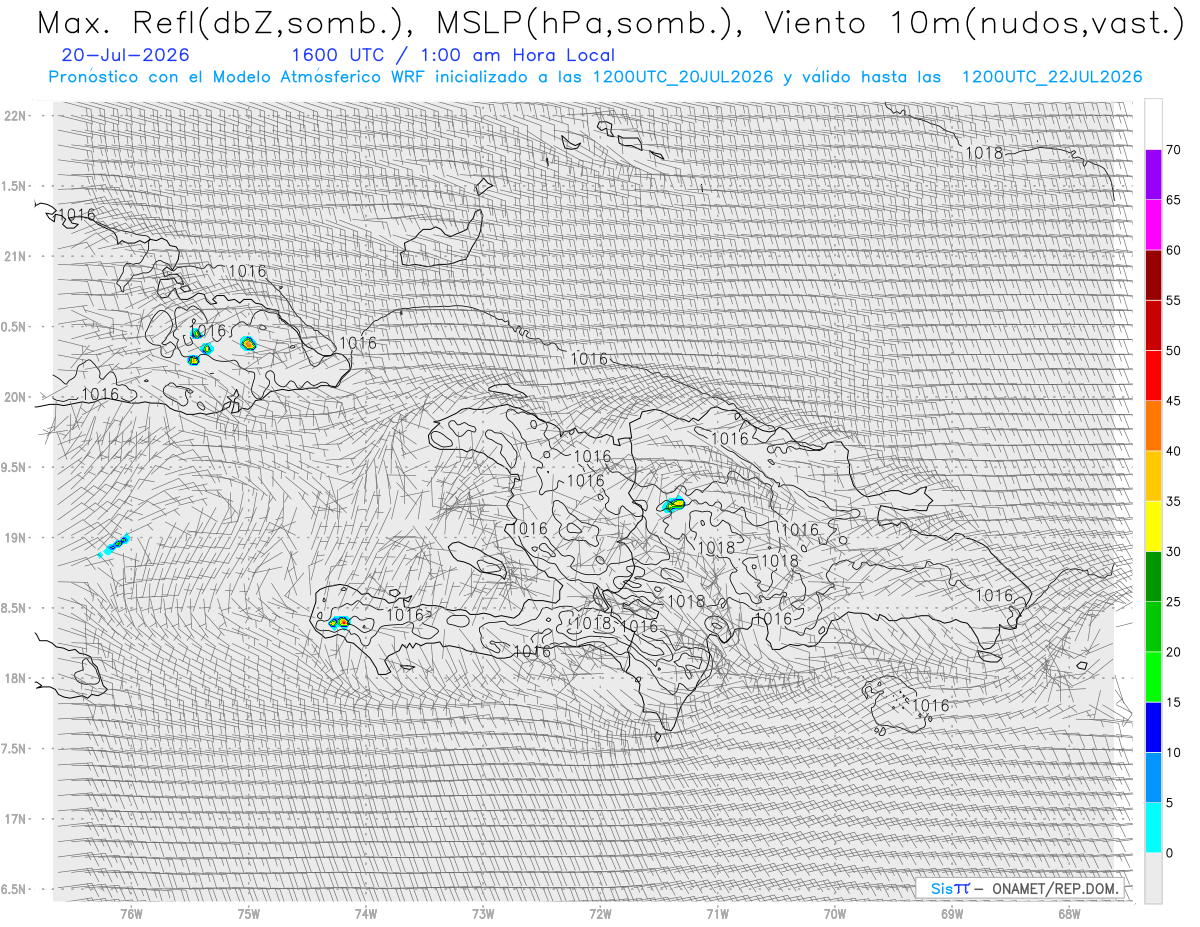Screen dimensions: 1200x927
Task: Click the cyan reflectivity streak near 19N, 76W
Action: coord(114,545)
